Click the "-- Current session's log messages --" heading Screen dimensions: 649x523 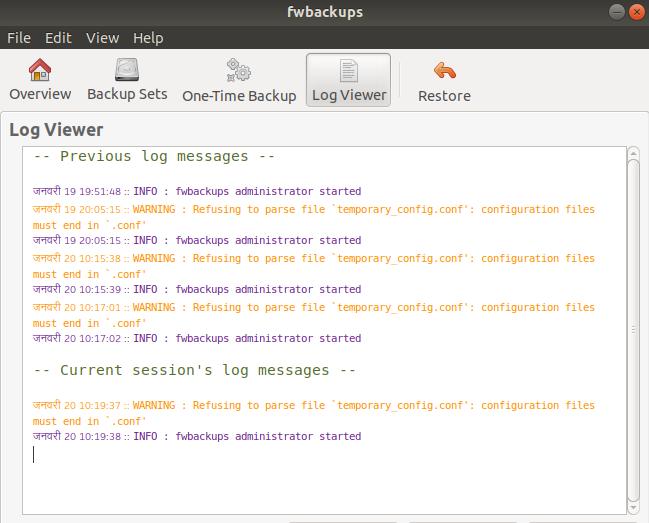(195, 370)
